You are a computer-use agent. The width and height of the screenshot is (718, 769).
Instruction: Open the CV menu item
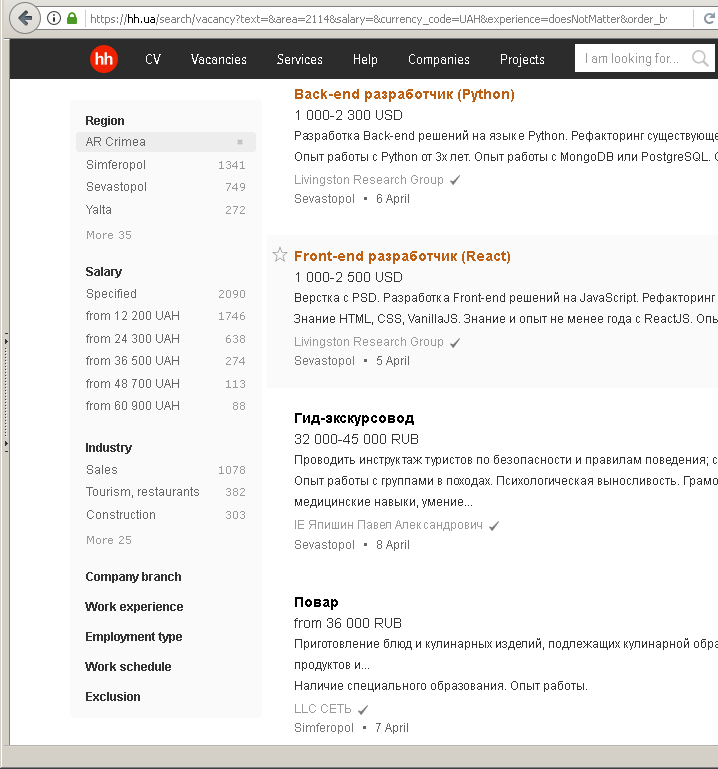(153, 59)
